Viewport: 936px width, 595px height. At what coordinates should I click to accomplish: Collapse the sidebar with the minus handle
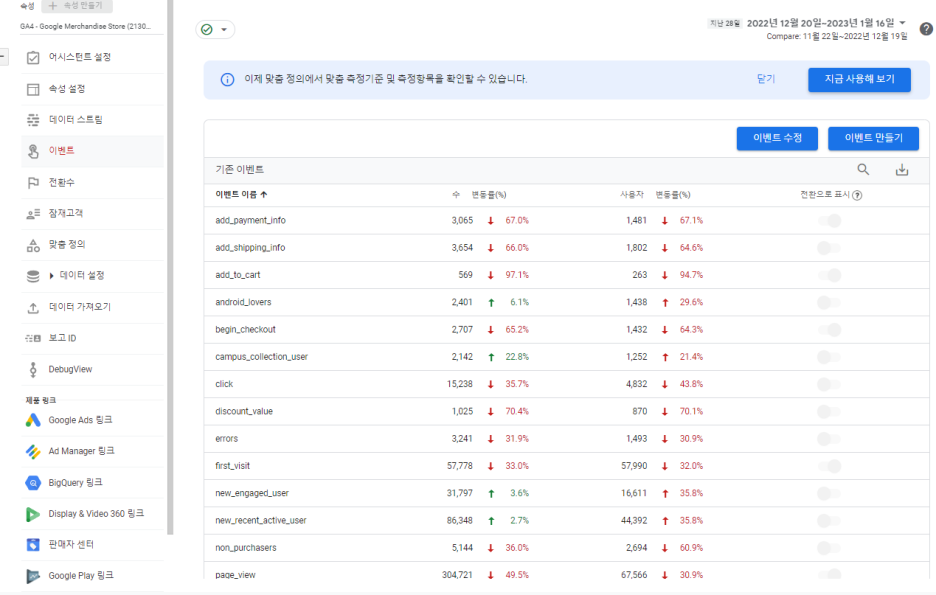point(3,57)
